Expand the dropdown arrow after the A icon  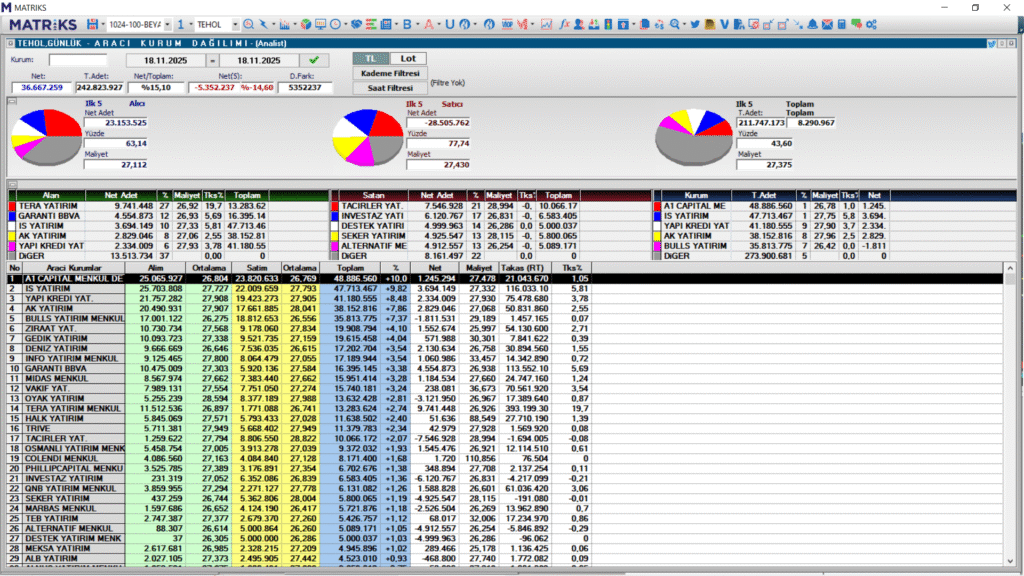coord(439,24)
